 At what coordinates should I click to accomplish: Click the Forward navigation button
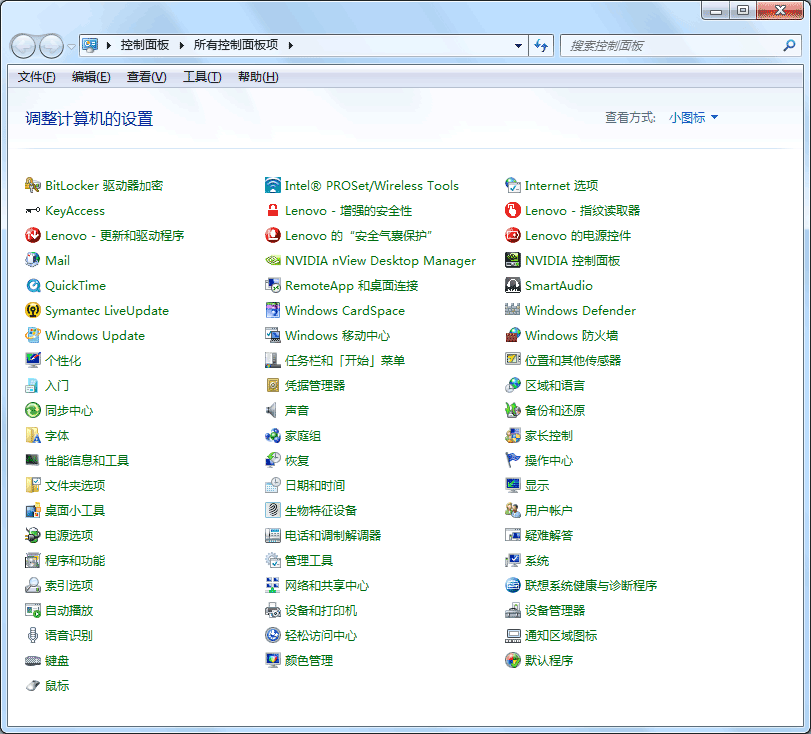(51, 47)
